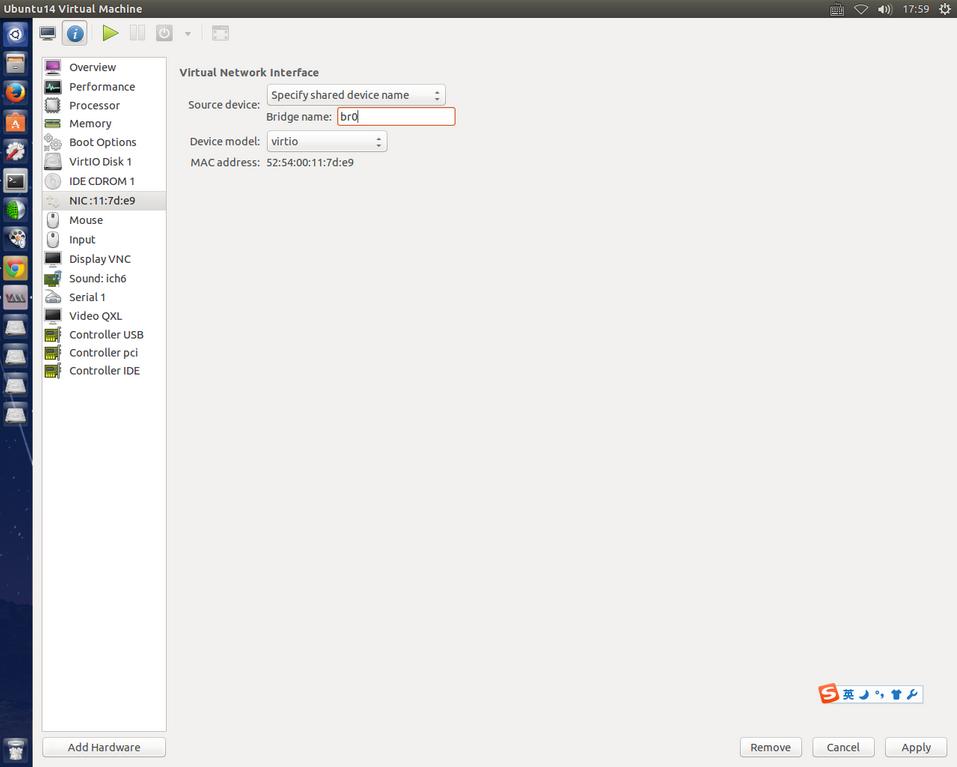This screenshot has height=767, width=957.
Task: Select Sound: ich6 device
Action: (x=97, y=278)
